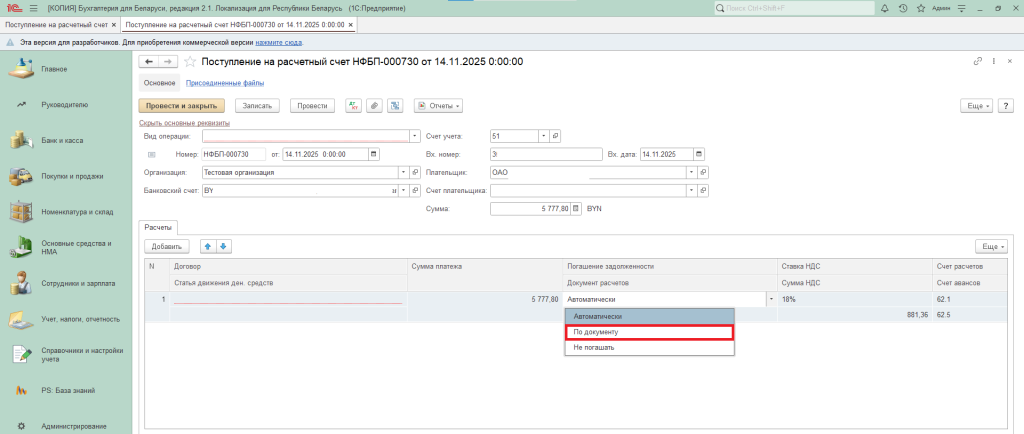Click into the Вх. номер field
The height and width of the screenshot is (434, 1024).
(x=544, y=154)
